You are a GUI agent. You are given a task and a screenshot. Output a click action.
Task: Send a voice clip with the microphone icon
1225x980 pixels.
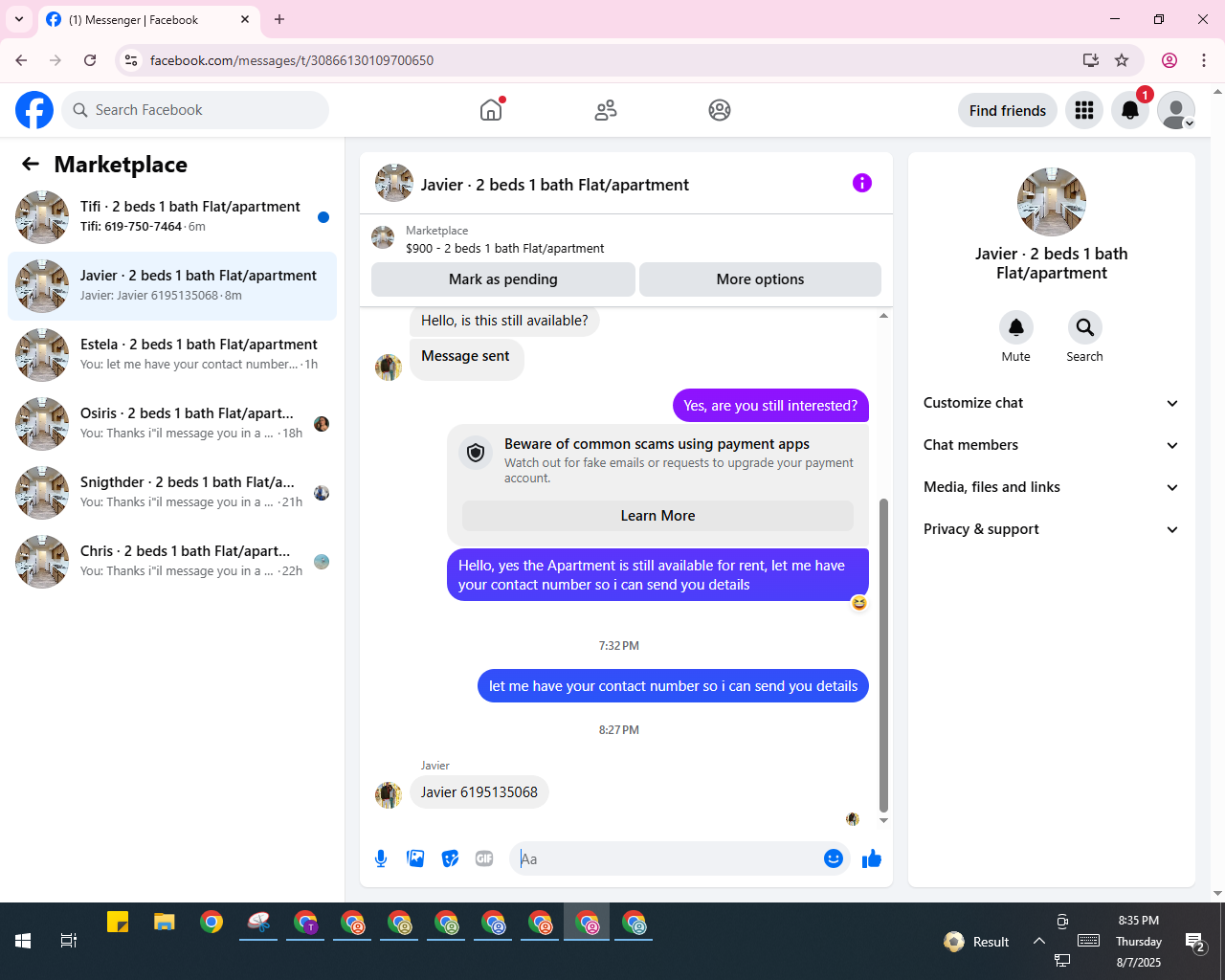(x=381, y=858)
